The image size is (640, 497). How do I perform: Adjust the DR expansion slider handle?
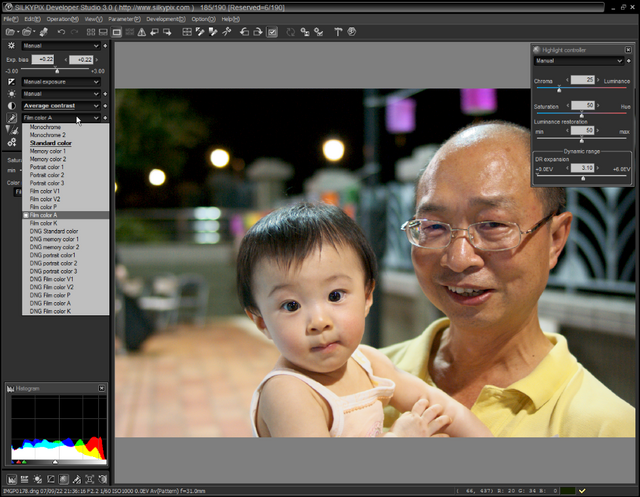click(x=583, y=178)
